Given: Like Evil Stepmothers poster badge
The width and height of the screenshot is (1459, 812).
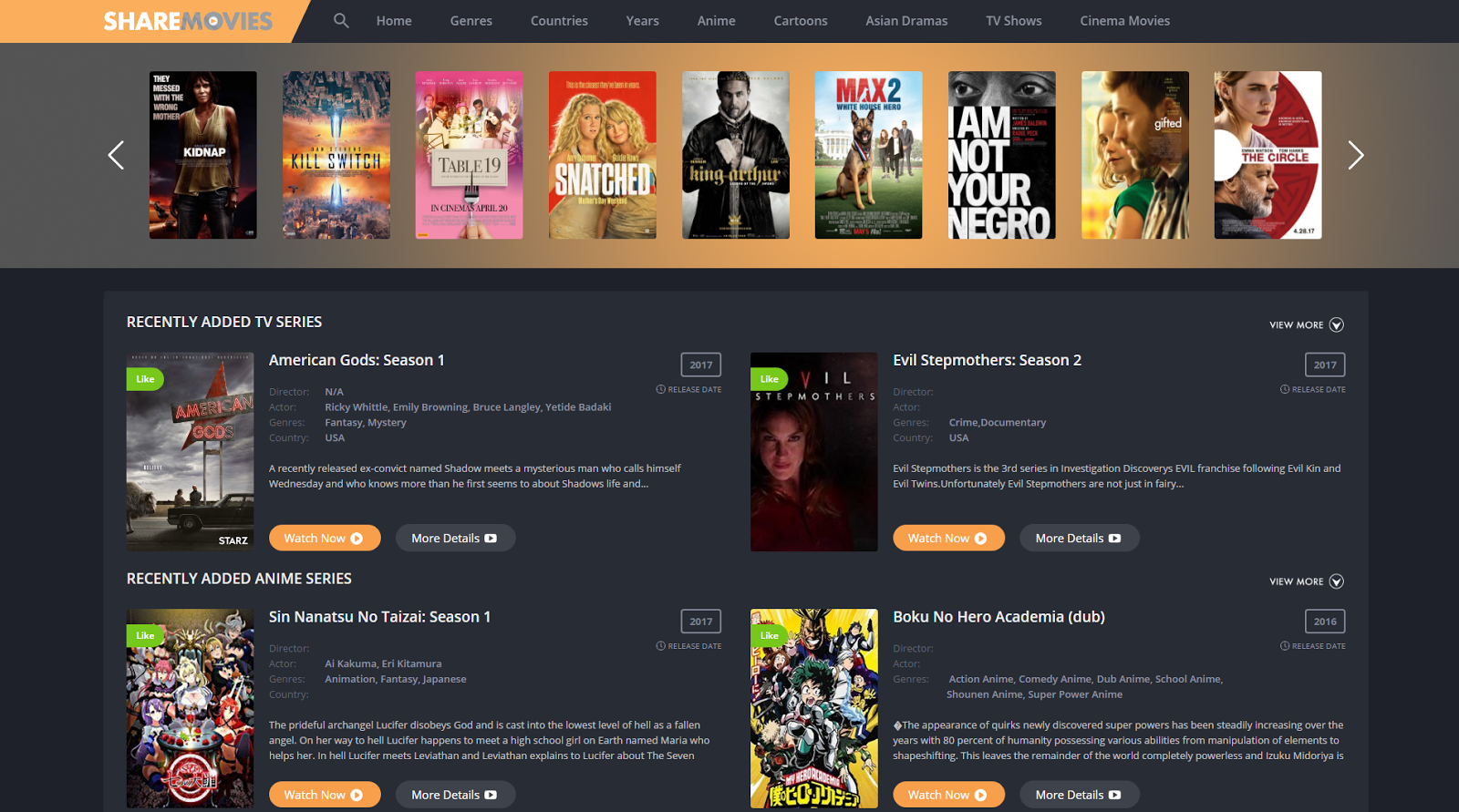Looking at the screenshot, I should 769,379.
